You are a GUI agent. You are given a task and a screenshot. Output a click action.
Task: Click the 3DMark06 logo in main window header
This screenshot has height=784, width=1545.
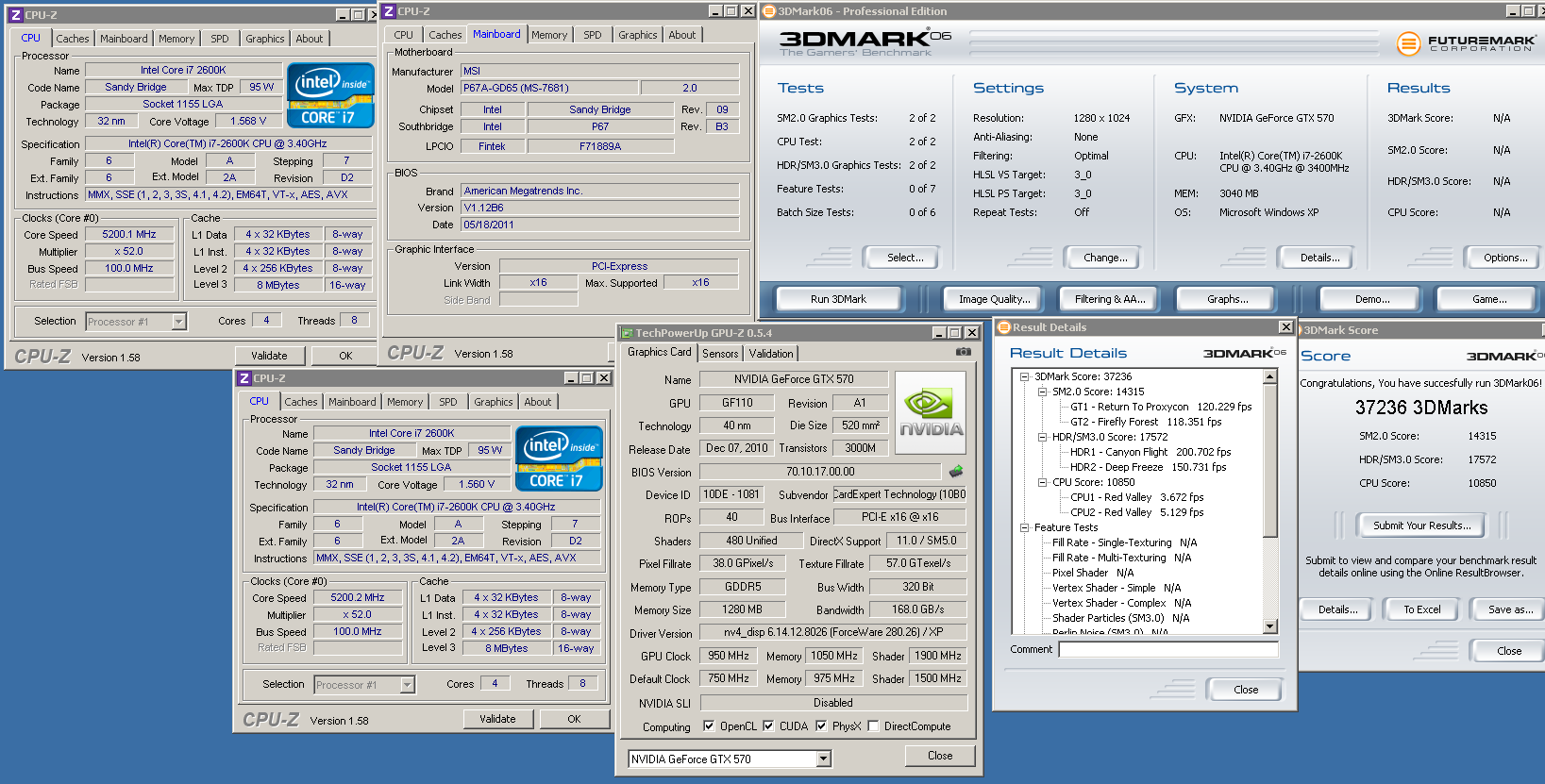coord(865,42)
